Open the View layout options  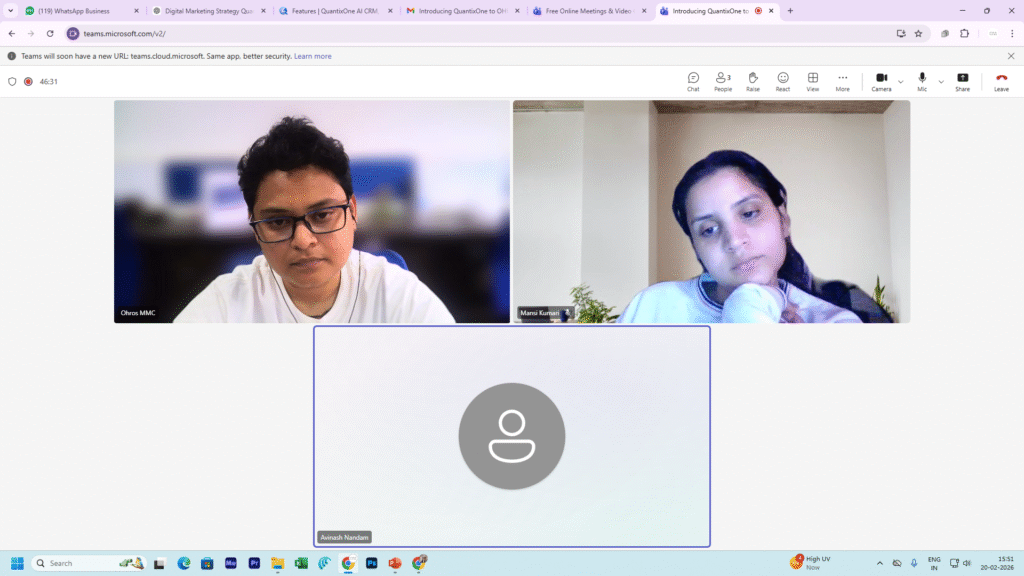coord(813,80)
